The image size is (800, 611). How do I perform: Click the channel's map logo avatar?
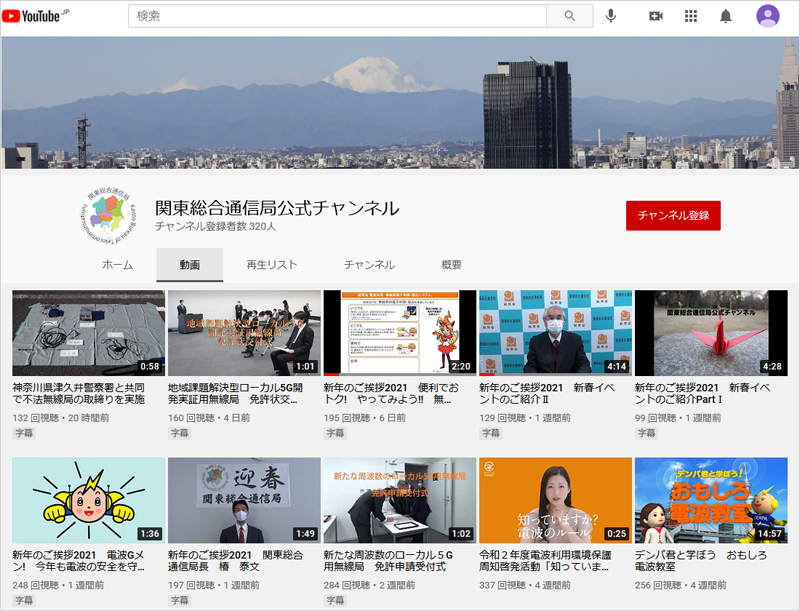click(x=109, y=216)
